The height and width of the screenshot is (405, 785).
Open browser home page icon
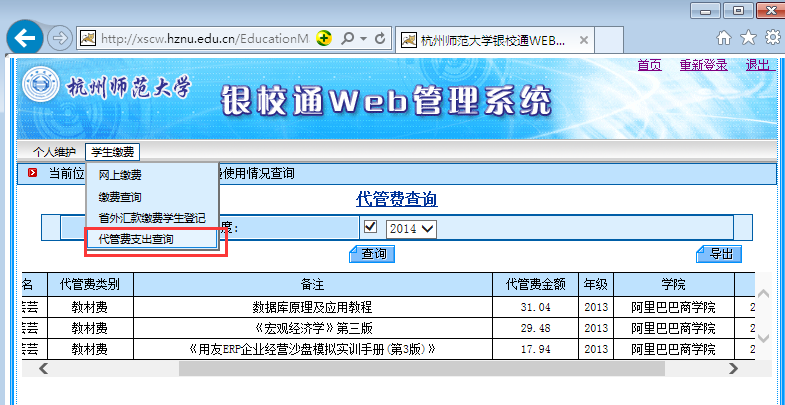pos(724,38)
